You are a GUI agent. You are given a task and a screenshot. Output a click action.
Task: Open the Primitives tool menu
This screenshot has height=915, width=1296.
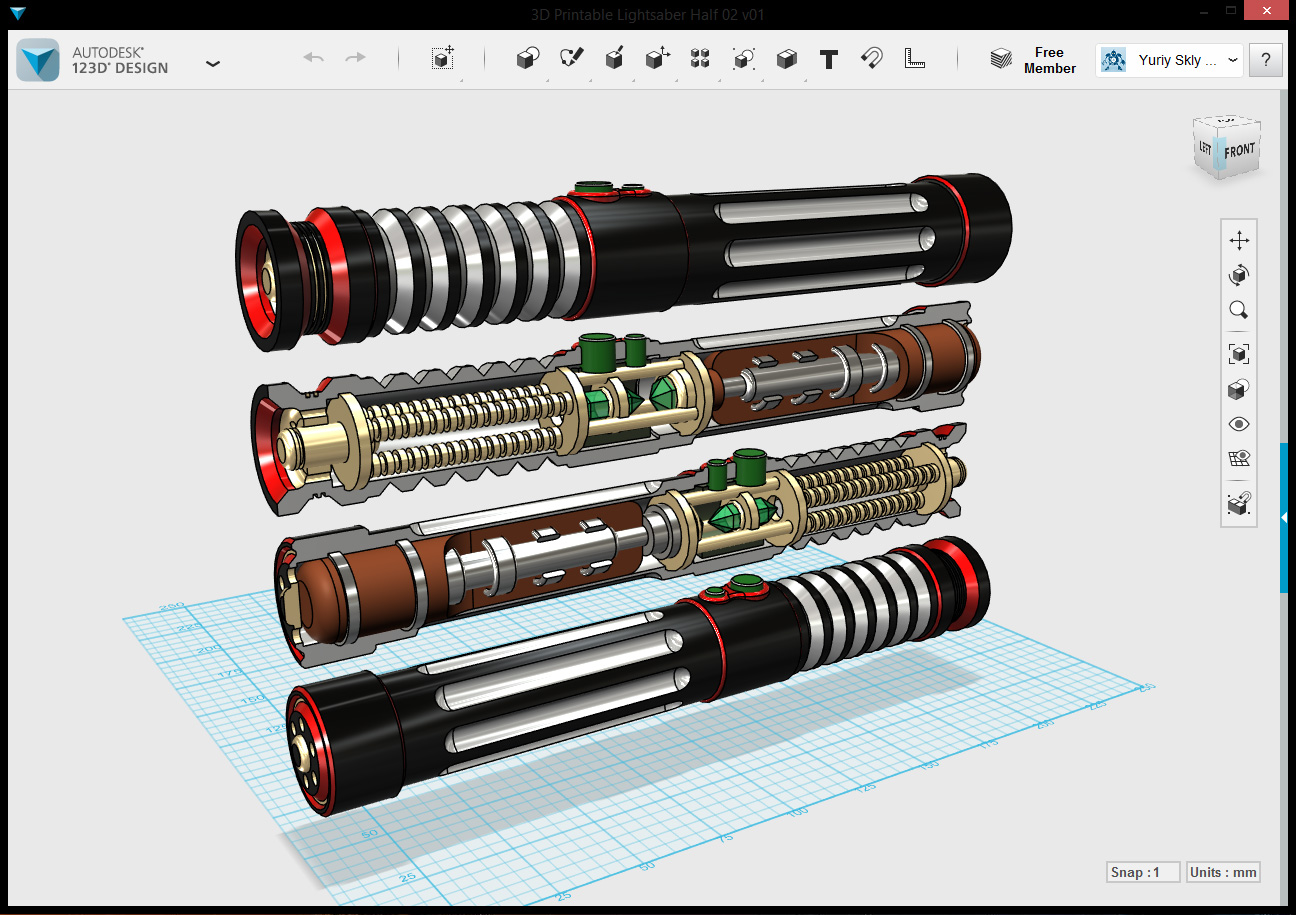(527, 59)
